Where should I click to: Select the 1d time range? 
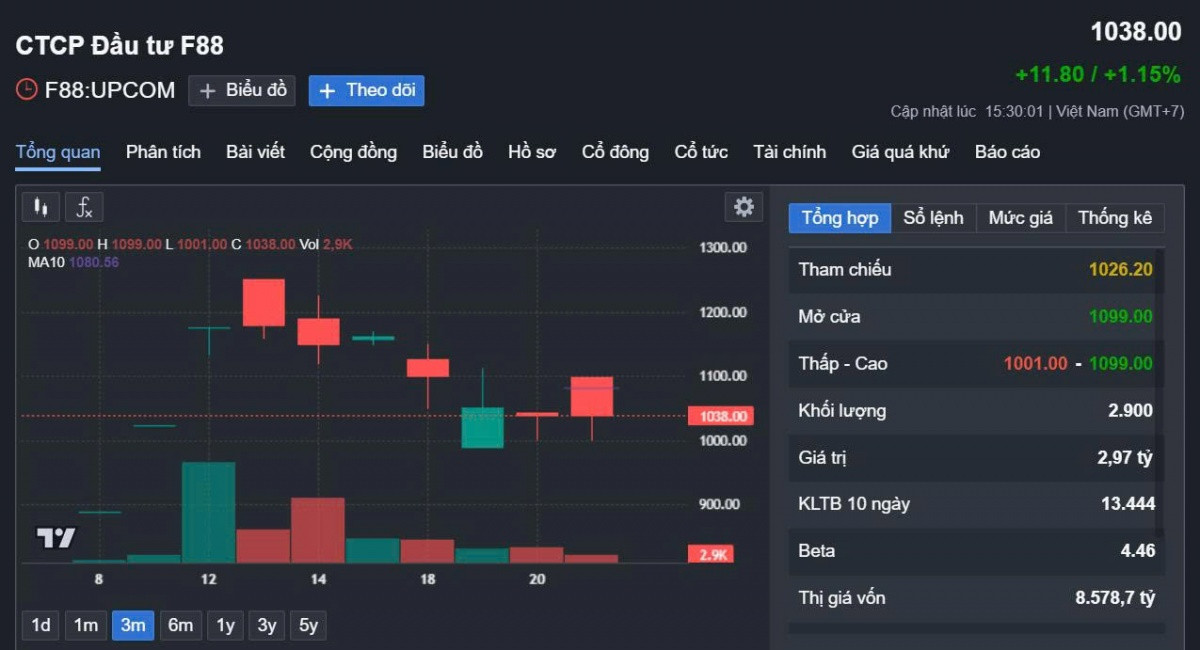(x=41, y=625)
